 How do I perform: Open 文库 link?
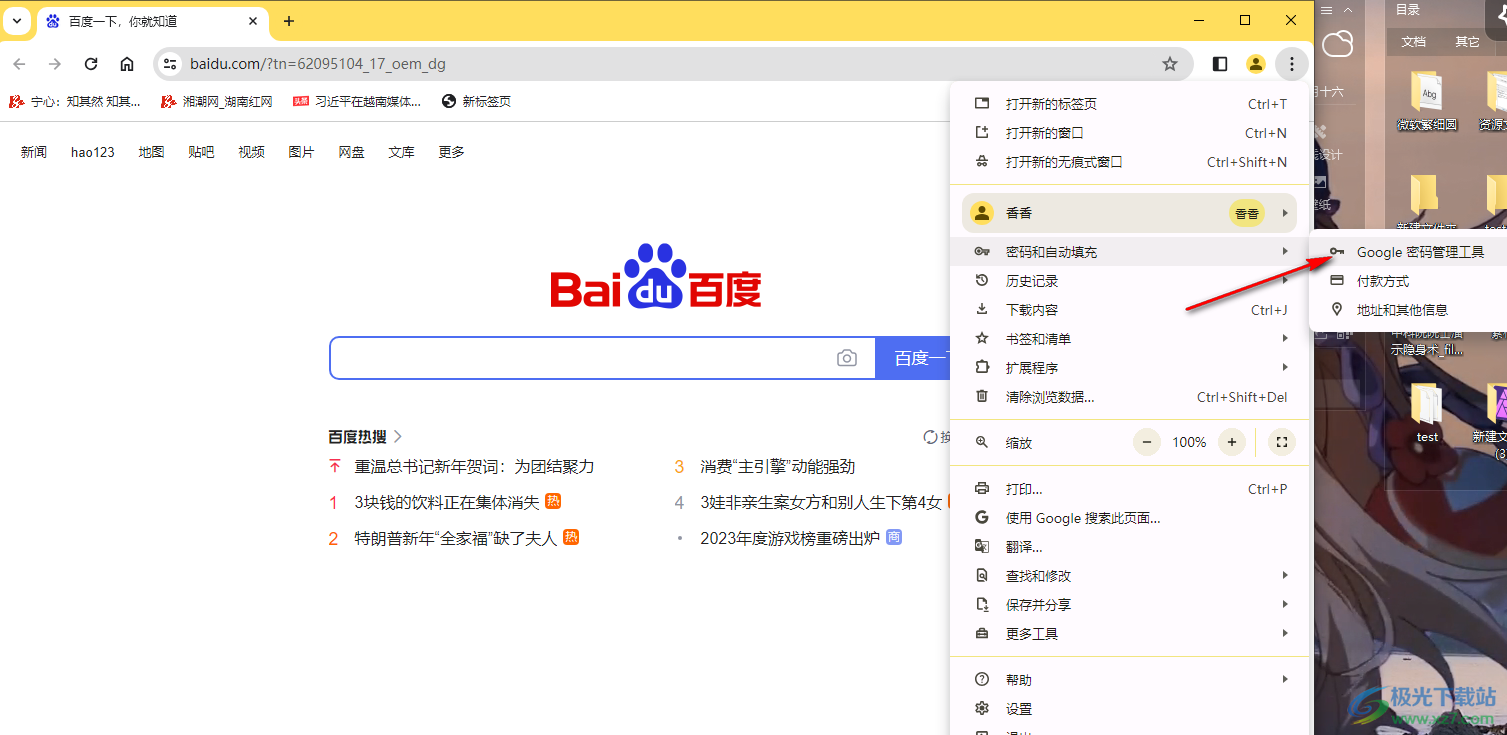pos(401,152)
